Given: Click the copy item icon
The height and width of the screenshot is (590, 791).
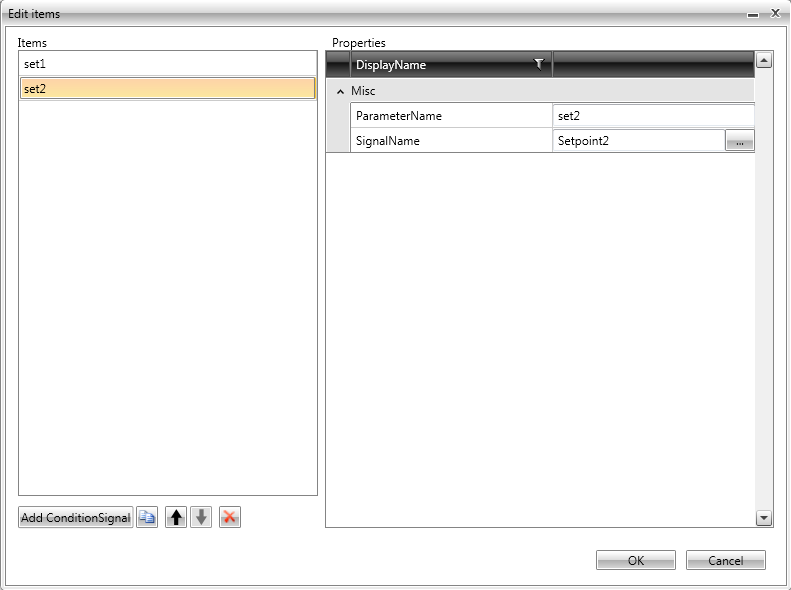Looking at the screenshot, I should (x=147, y=517).
